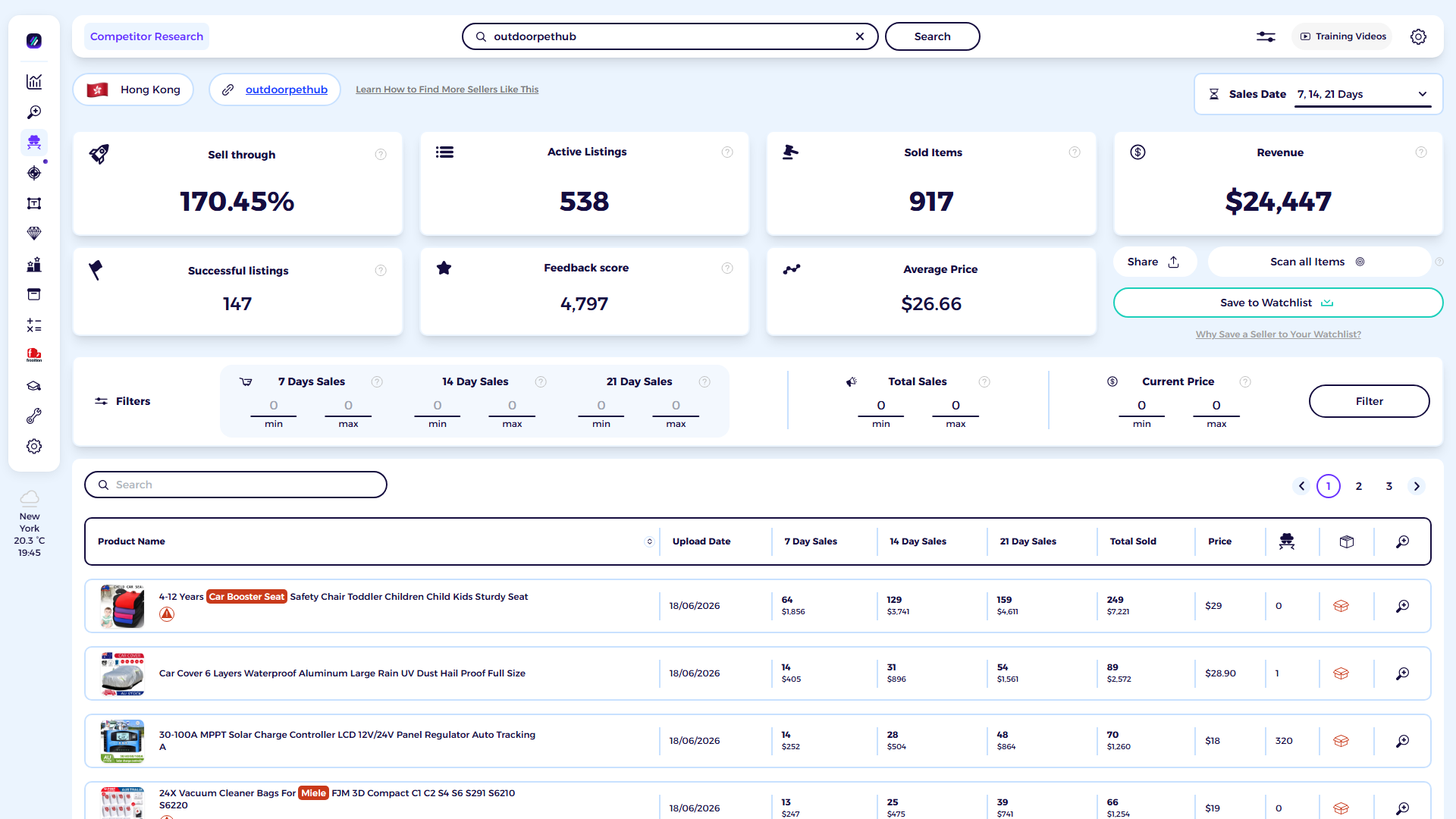Open the outdoorpethub seller link
The image size is (1456, 819).
(287, 89)
